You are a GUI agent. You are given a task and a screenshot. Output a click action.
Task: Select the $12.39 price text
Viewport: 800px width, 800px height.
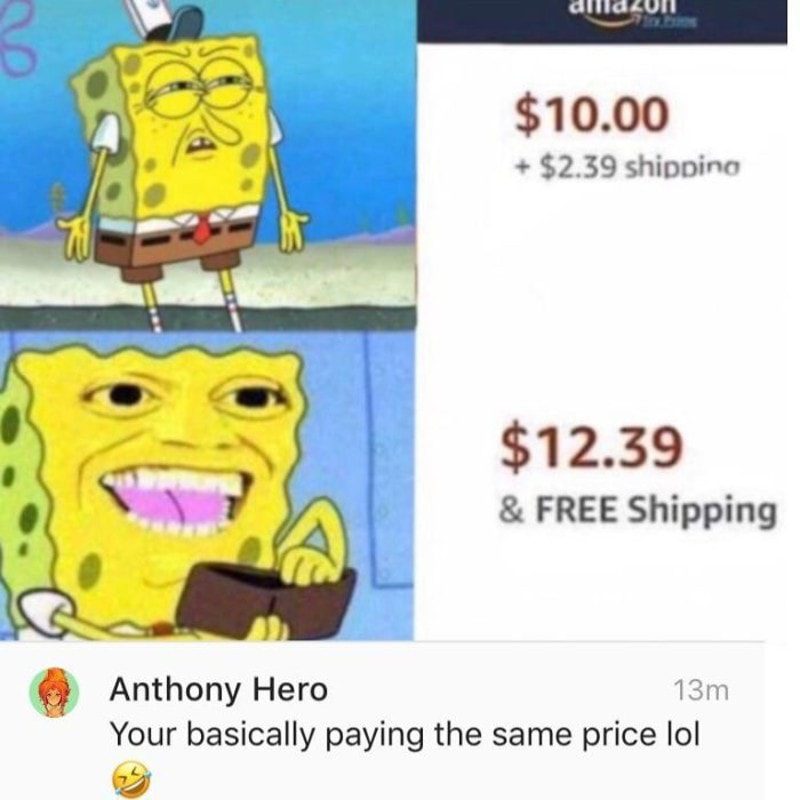coord(591,446)
